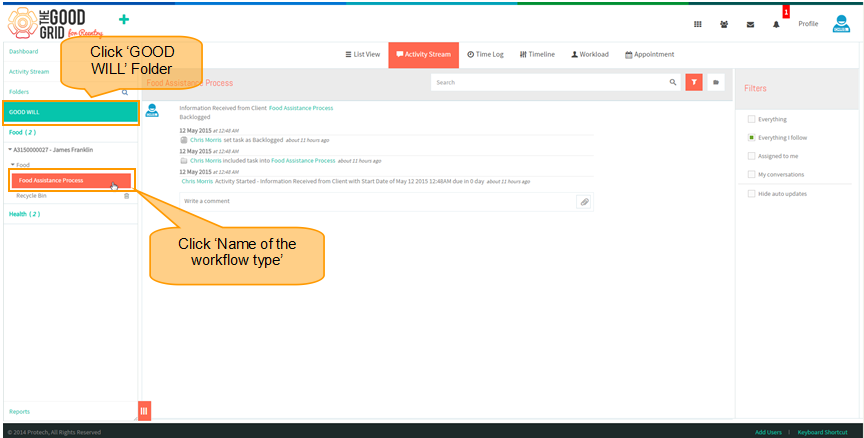Collapse A3150000027 - James Franklin node
The height and width of the screenshot is (438, 864).
10,150
